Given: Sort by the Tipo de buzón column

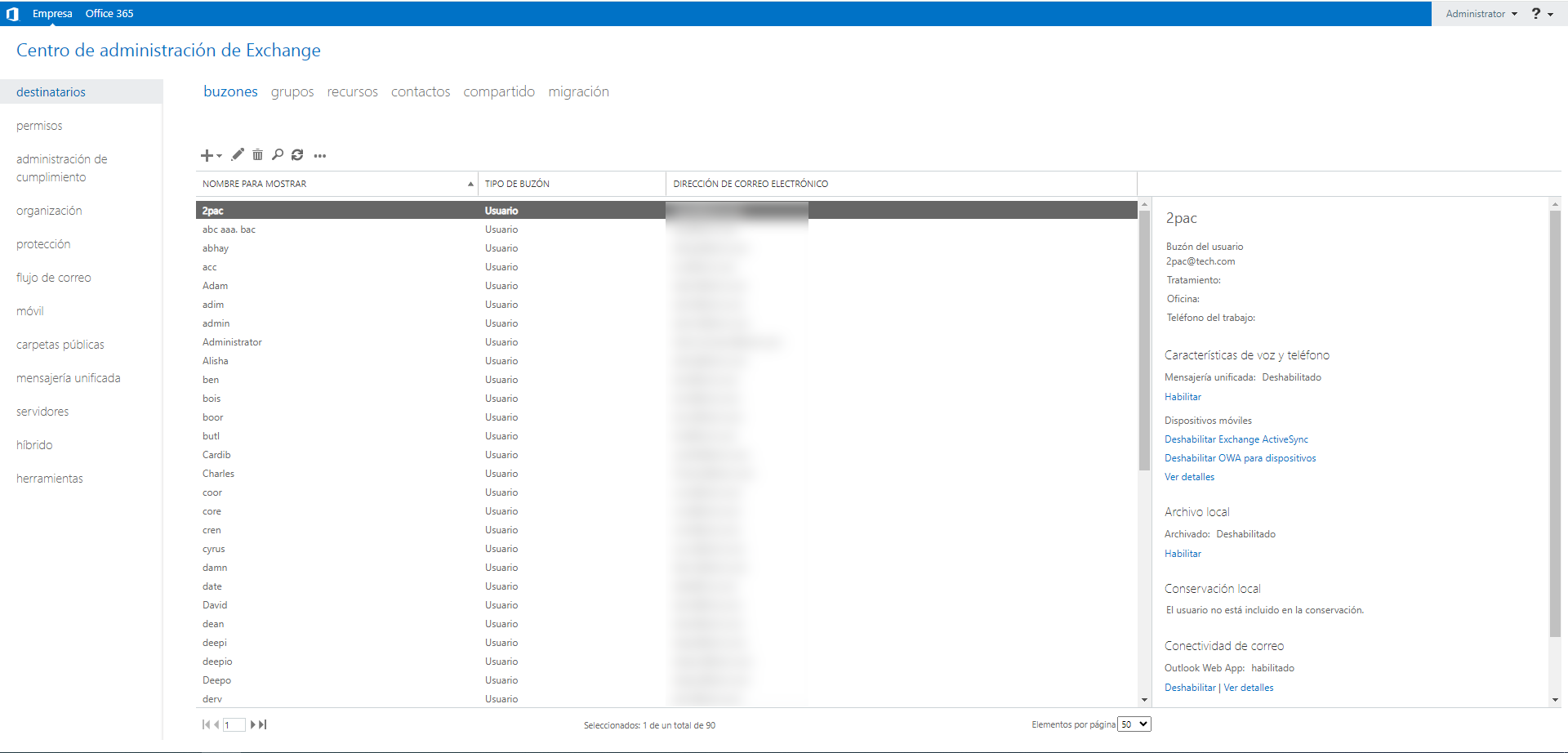Looking at the screenshot, I should tap(572, 184).
